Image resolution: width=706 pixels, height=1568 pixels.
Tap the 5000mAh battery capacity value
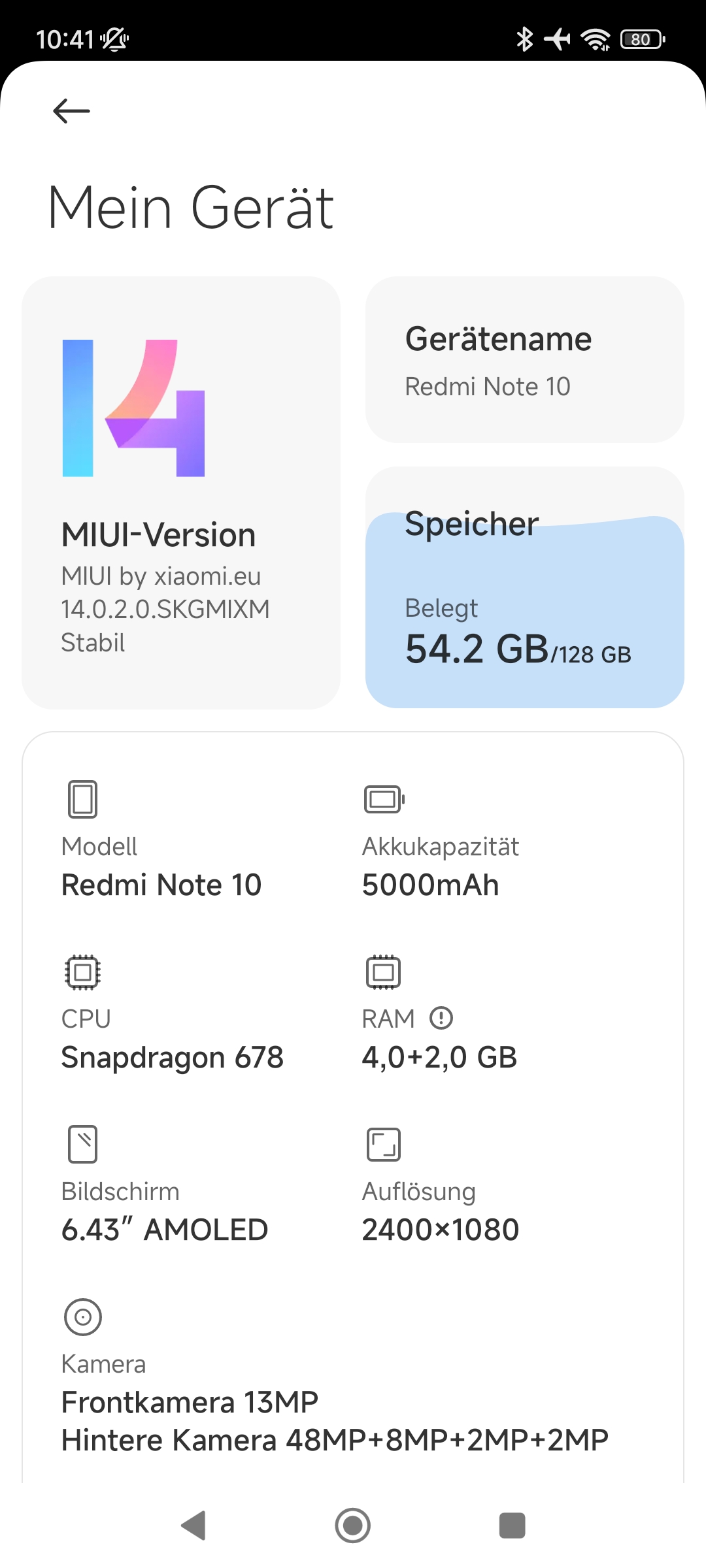[431, 885]
